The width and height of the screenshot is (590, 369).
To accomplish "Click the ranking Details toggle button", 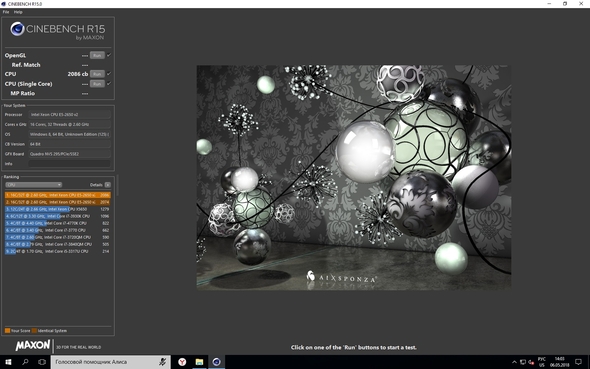I will [x=108, y=185].
